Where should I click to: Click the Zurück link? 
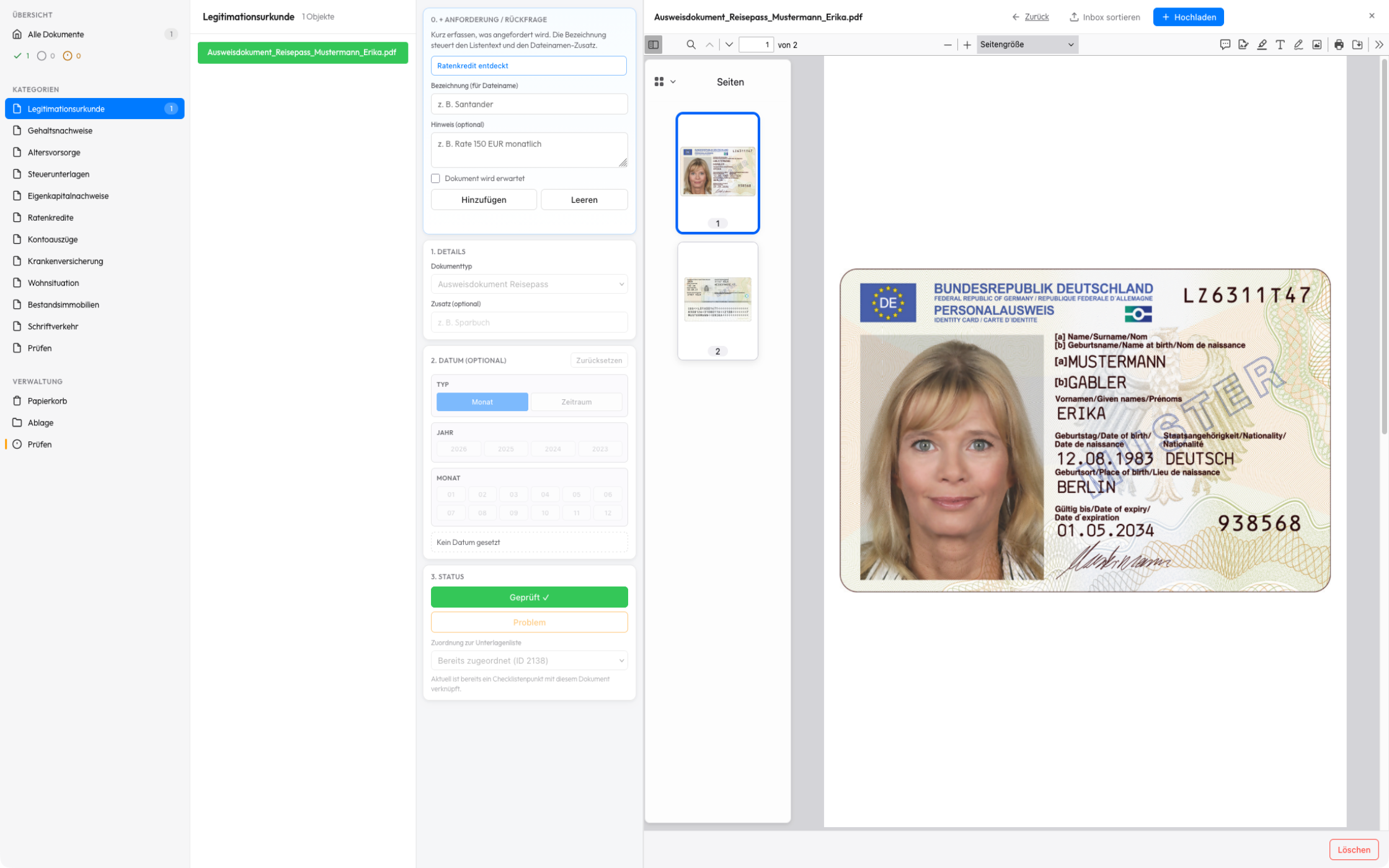click(1036, 17)
